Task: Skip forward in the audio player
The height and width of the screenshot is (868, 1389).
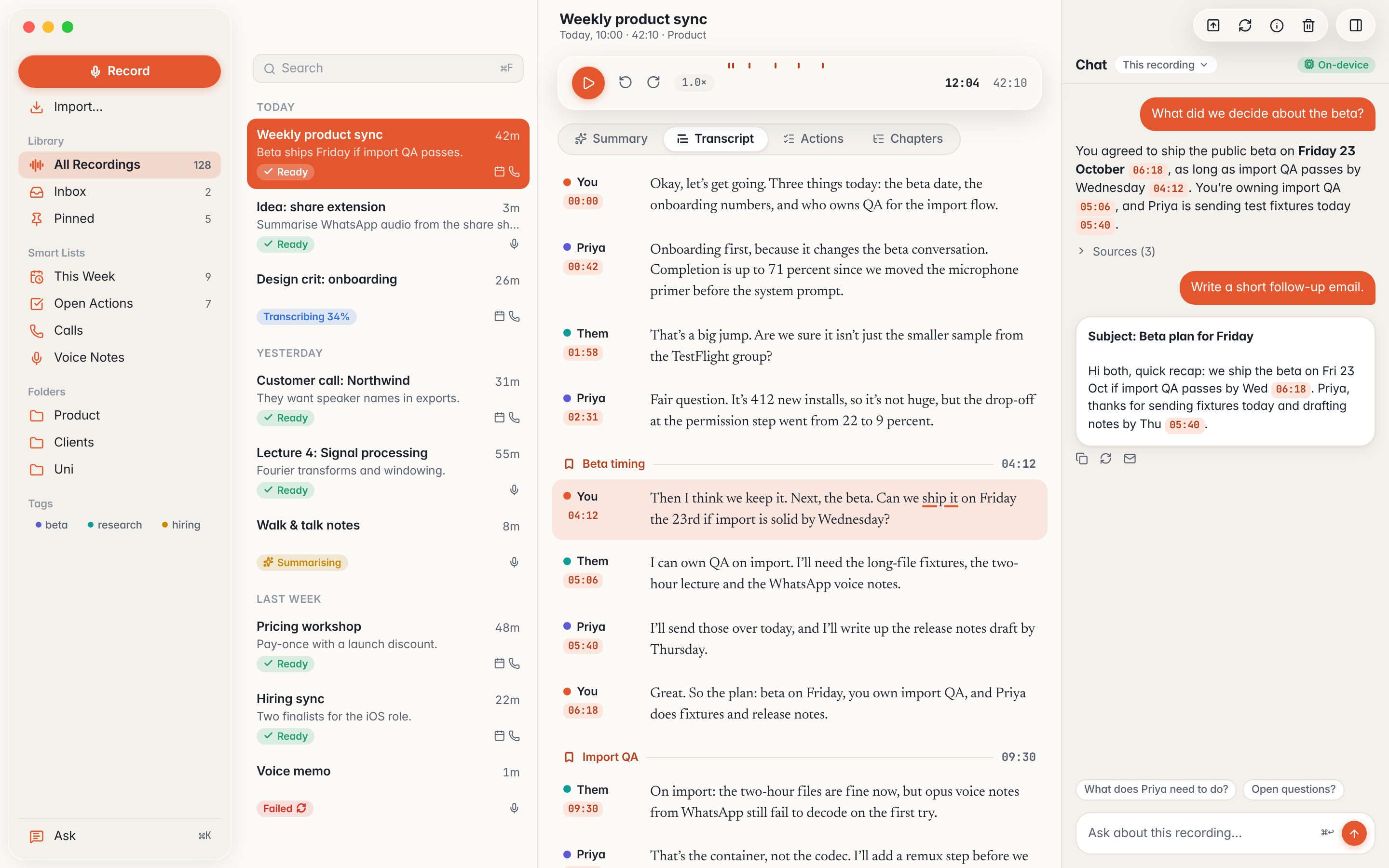Action: [x=653, y=82]
